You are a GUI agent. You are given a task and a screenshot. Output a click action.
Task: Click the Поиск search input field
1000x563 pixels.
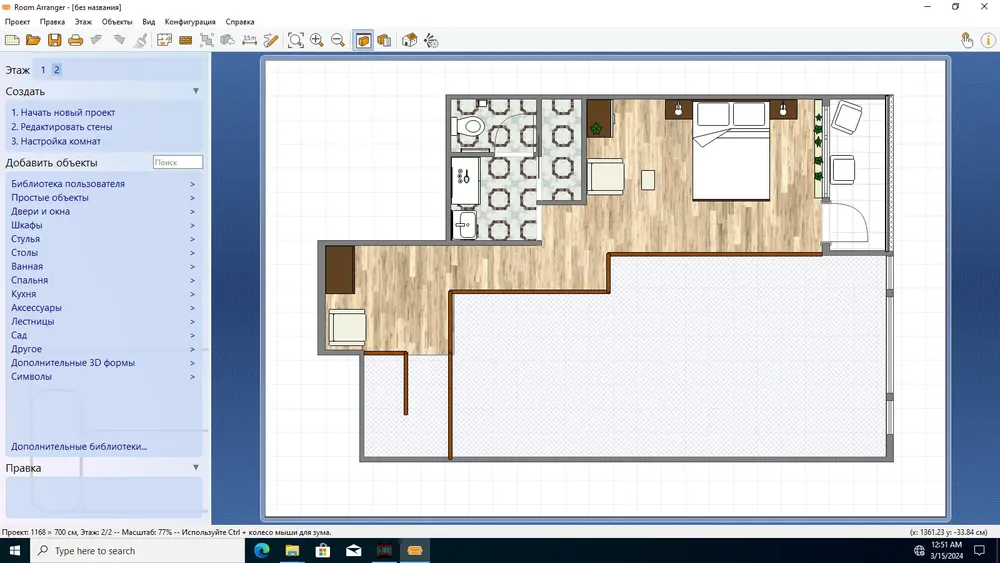tap(178, 163)
